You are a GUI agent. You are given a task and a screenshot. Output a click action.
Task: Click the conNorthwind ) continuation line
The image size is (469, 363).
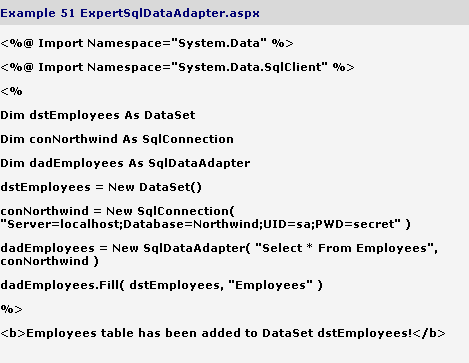pos(50,261)
